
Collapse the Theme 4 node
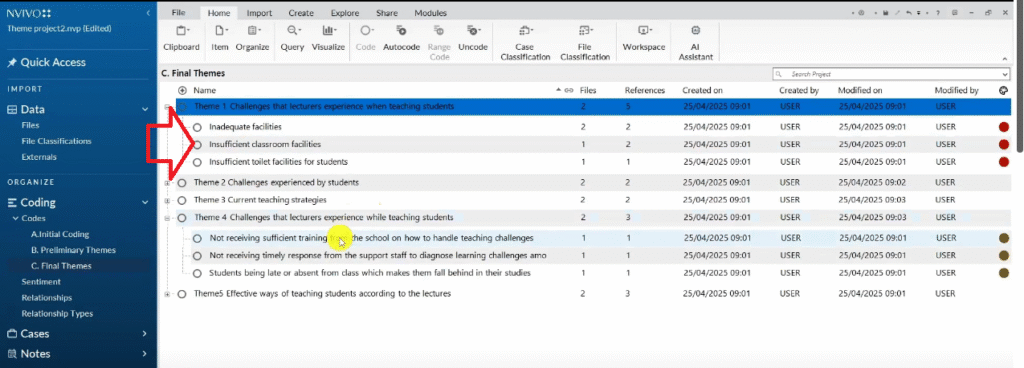(x=168, y=219)
